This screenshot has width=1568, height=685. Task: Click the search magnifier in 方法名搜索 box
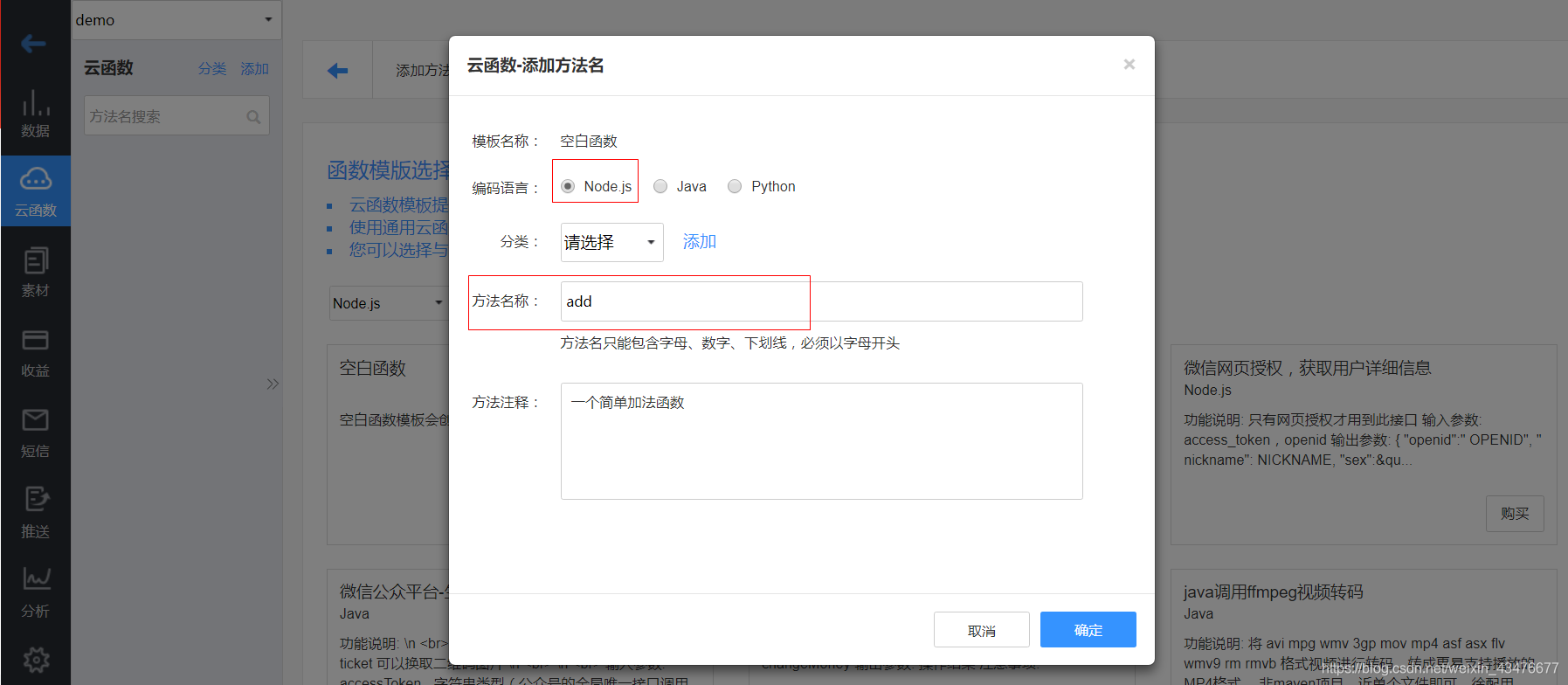tap(253, 117)
